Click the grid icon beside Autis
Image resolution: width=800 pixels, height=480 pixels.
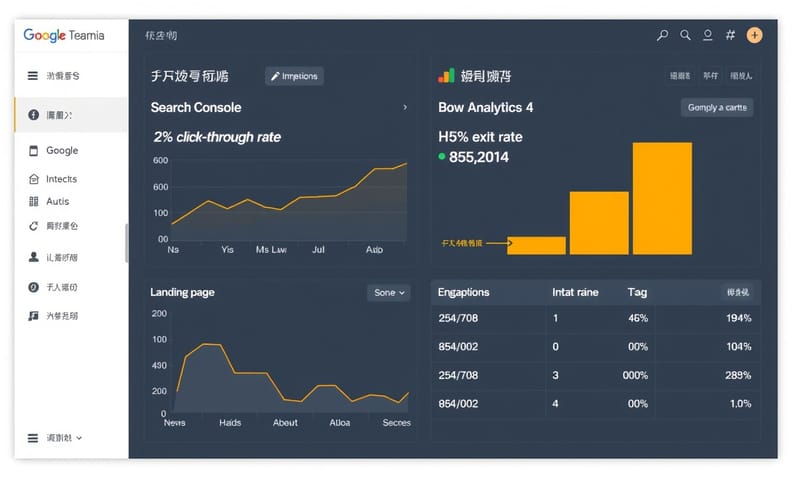pos(33,201)
